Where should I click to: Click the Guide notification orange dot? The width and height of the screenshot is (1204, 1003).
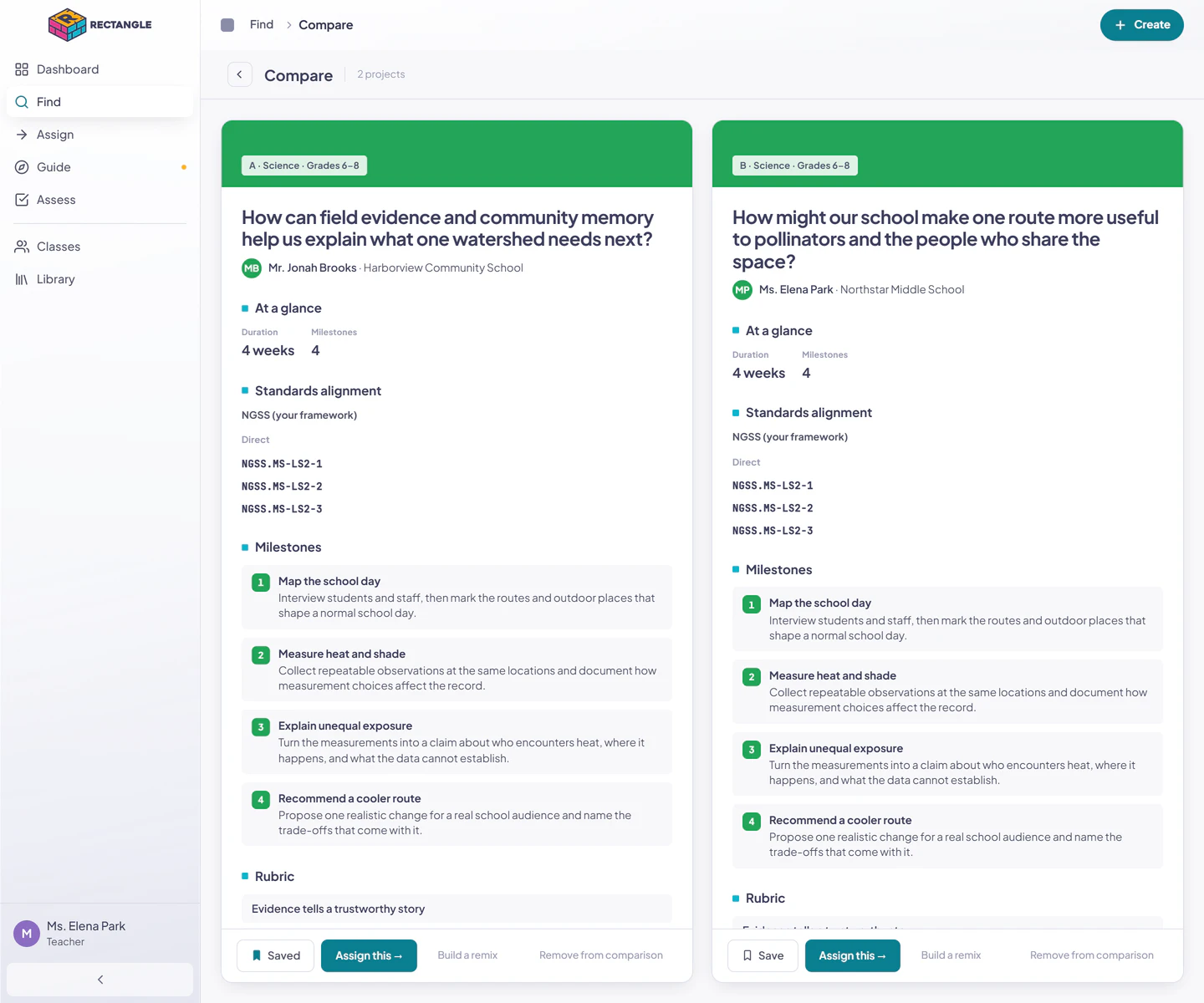184,167
